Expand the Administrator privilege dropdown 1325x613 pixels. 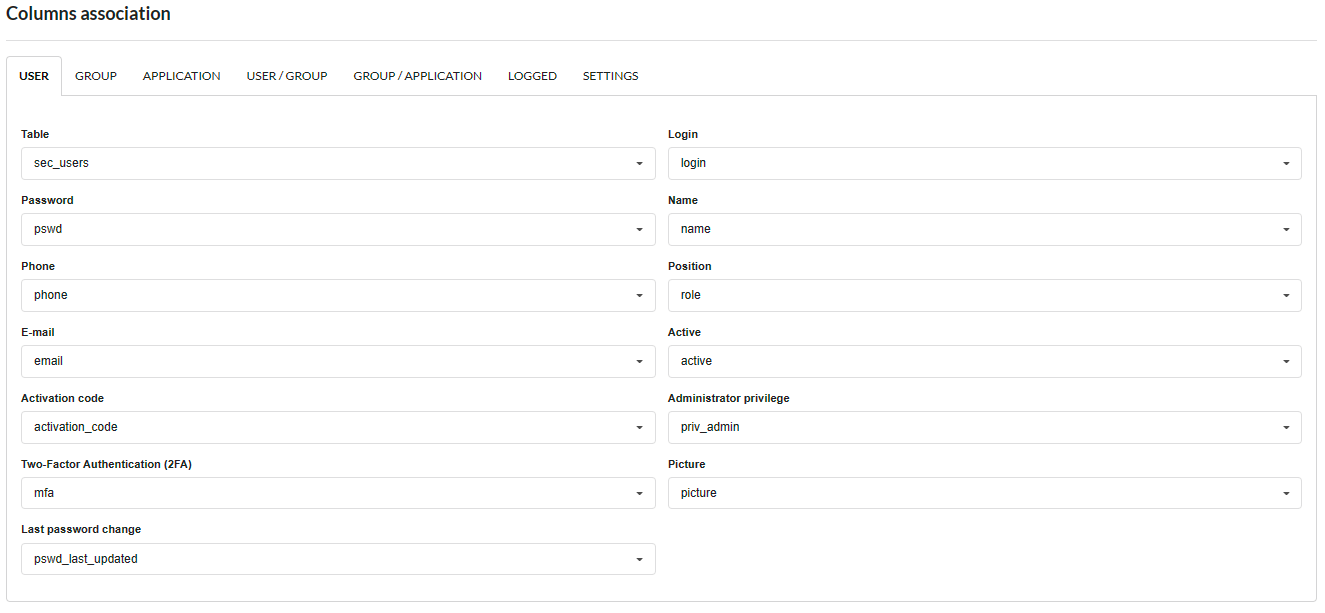click(x=983, y=427)
